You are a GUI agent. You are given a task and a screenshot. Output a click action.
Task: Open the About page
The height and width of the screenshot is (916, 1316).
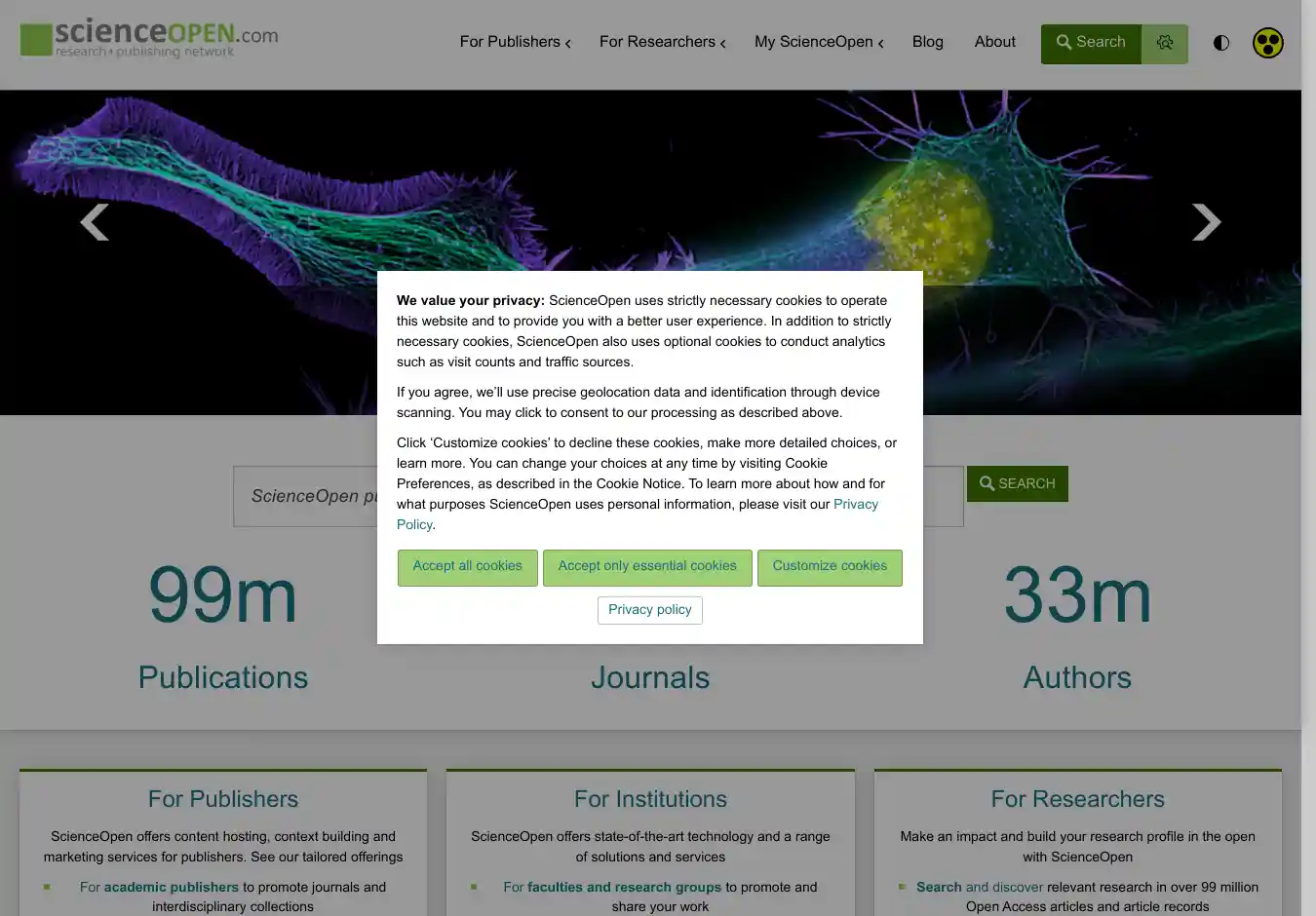994,42
